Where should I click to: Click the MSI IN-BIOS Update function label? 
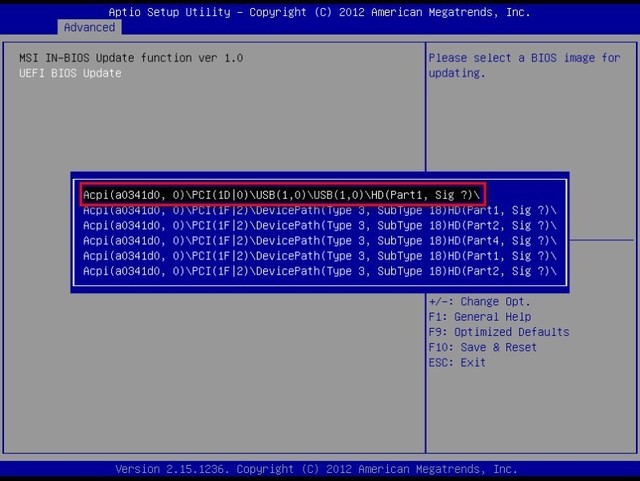pos(130,58)
